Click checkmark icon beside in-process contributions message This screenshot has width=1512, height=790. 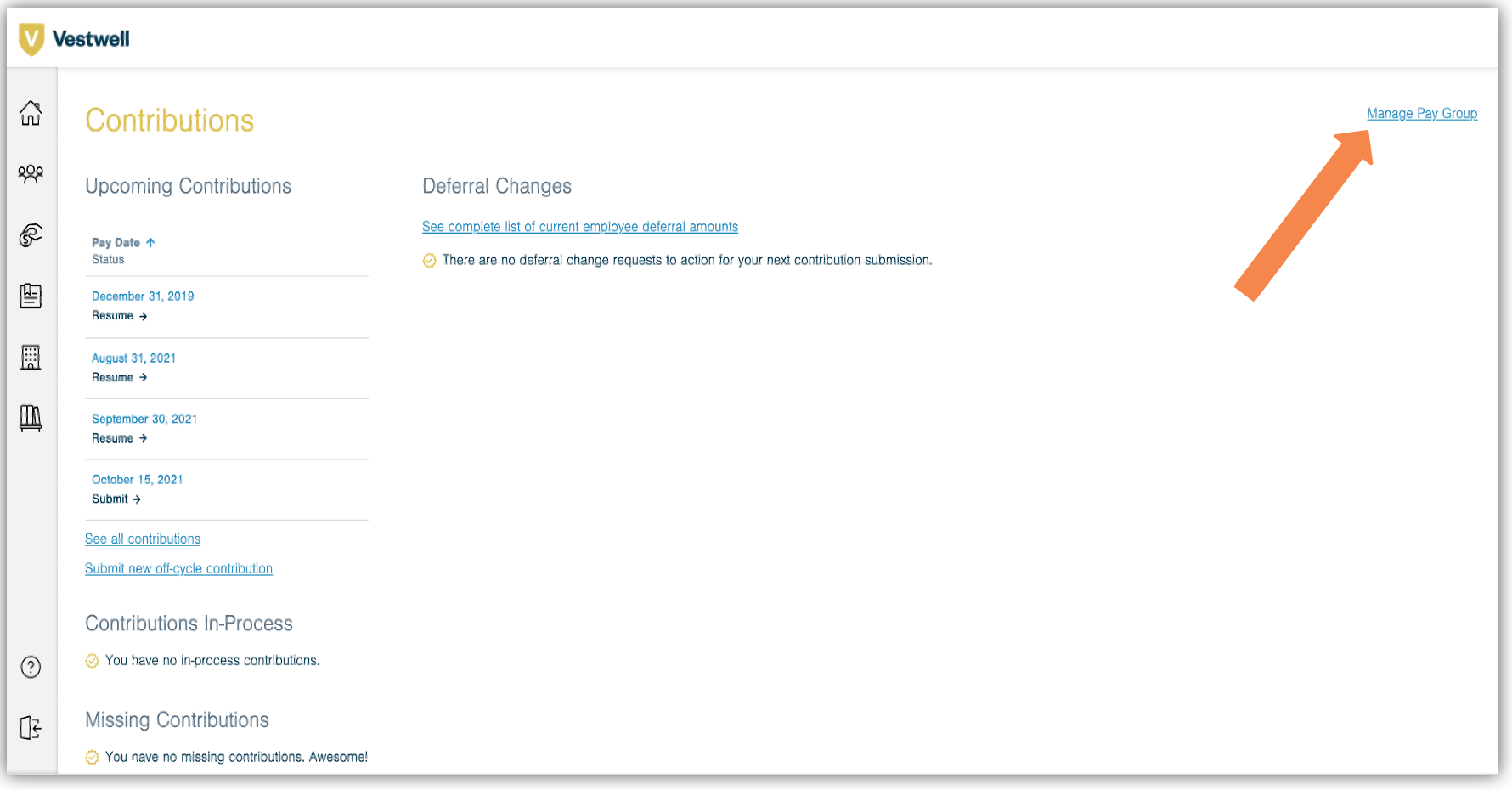(93, 661)
